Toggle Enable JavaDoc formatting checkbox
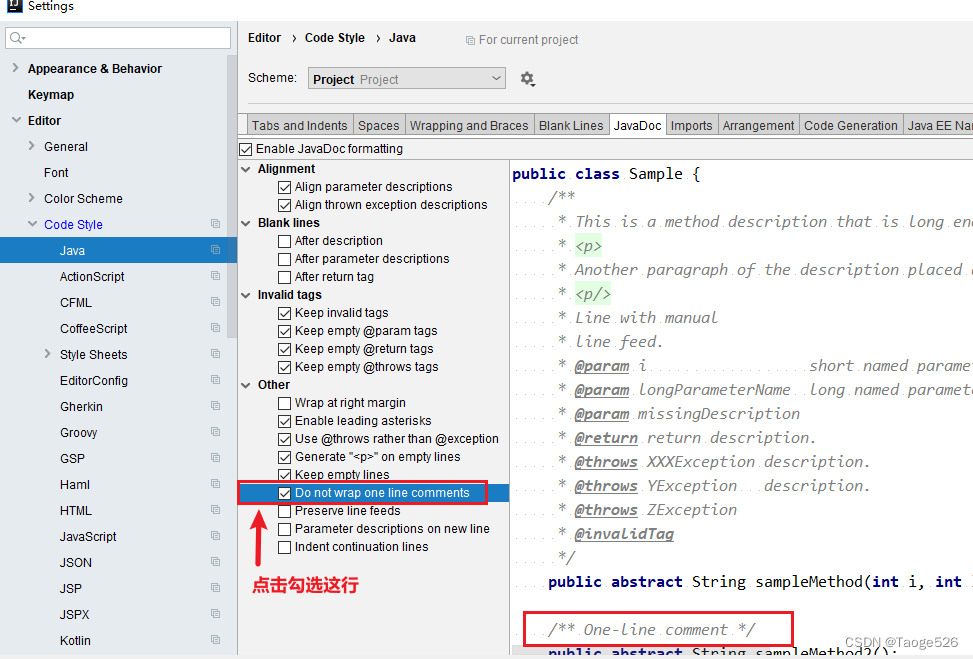The width and height of the screenshot is (973, 659). [x=246, y=150]
